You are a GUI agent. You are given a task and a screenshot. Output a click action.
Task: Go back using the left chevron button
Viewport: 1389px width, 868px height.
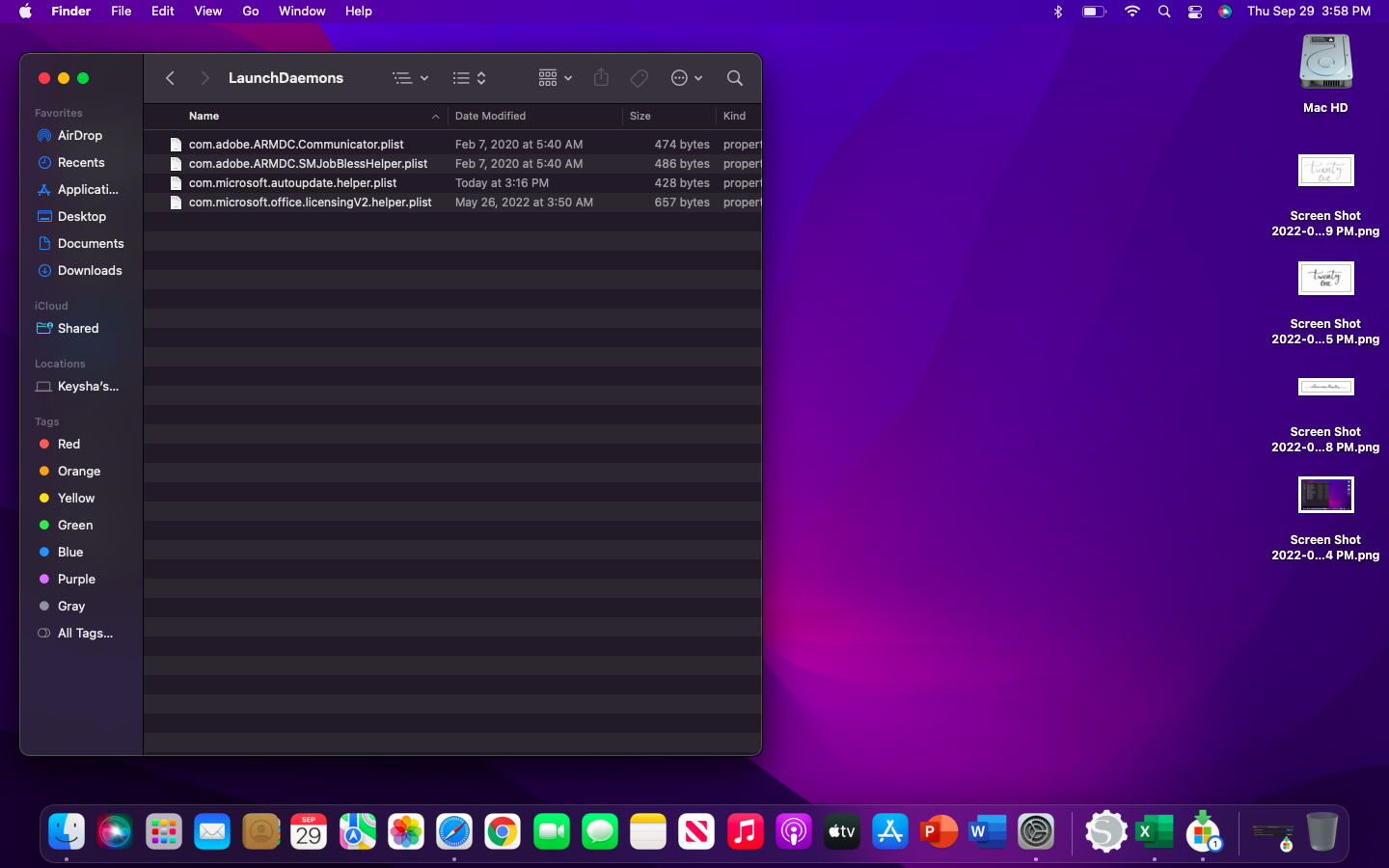tap(170, 78)
